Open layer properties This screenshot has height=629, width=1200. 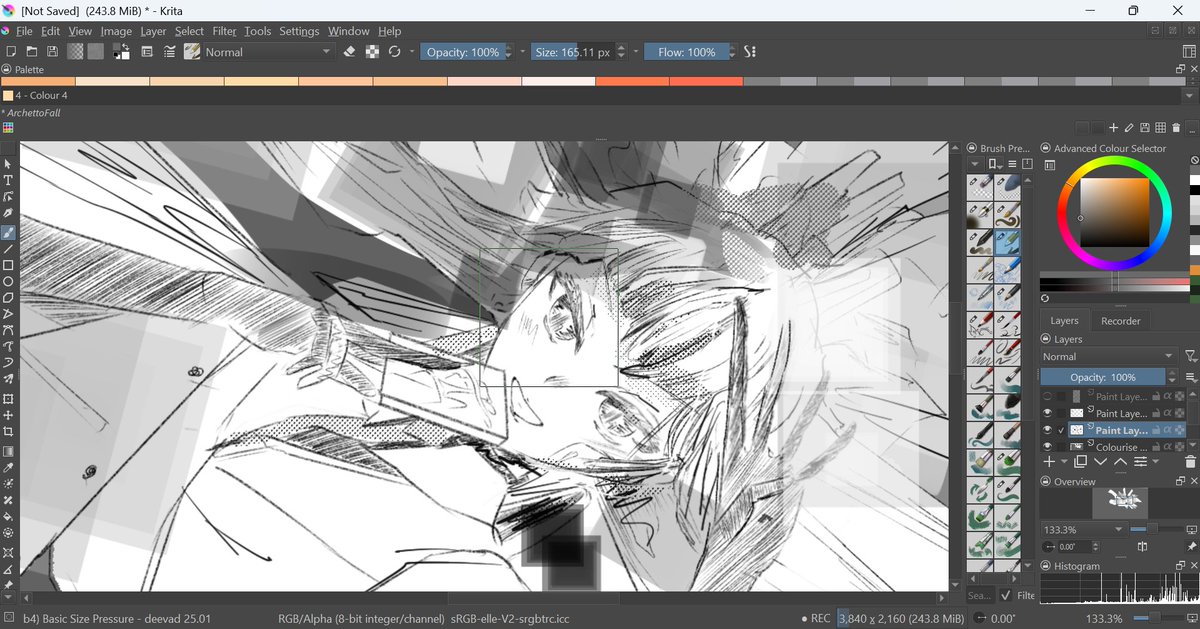point(1140,462)
